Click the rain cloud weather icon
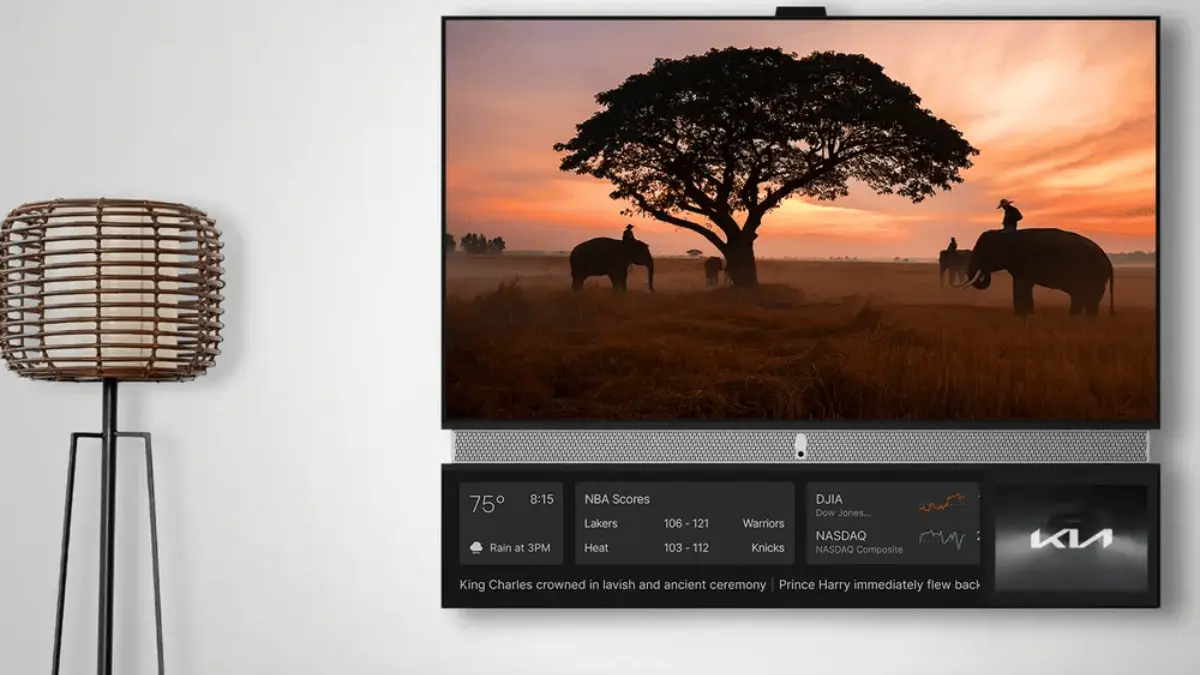 [x=475, y=548]
